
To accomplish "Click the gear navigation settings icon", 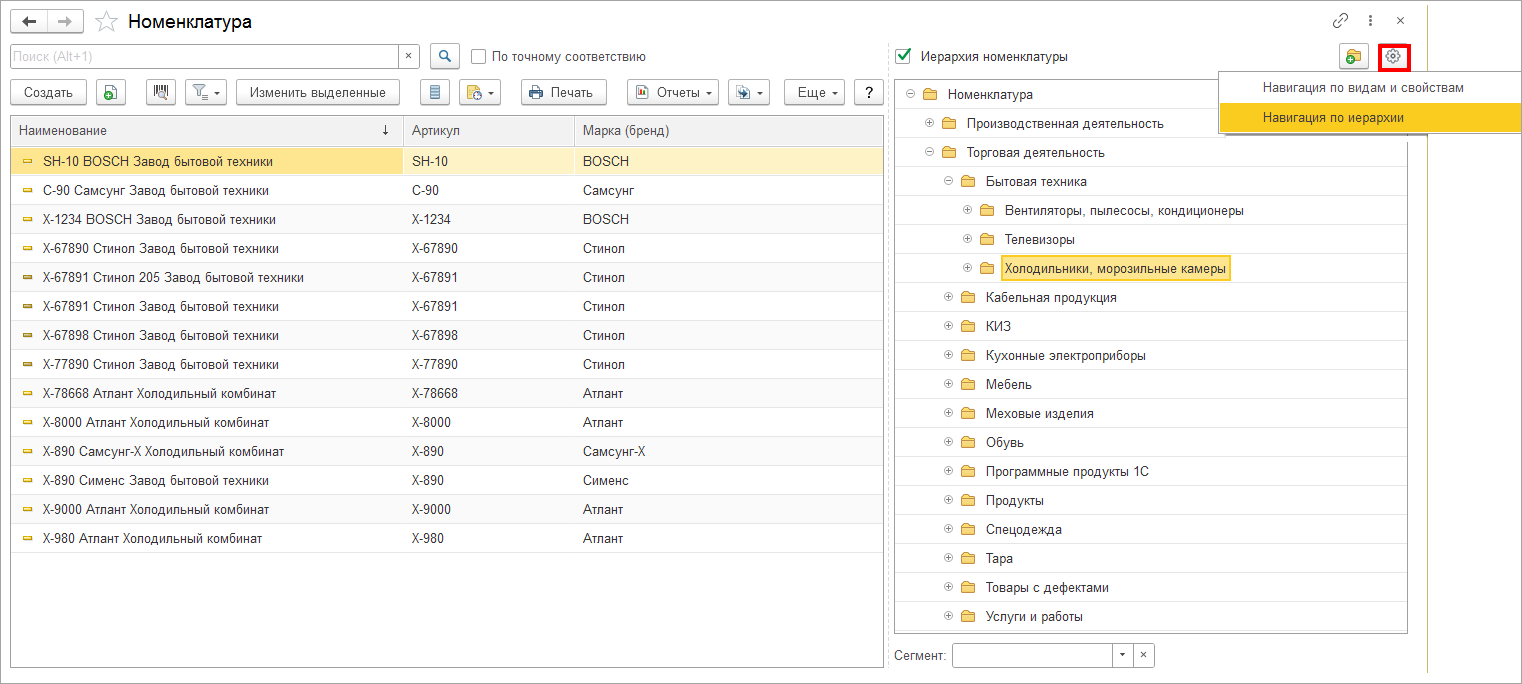I will (x=1392, y=57).
